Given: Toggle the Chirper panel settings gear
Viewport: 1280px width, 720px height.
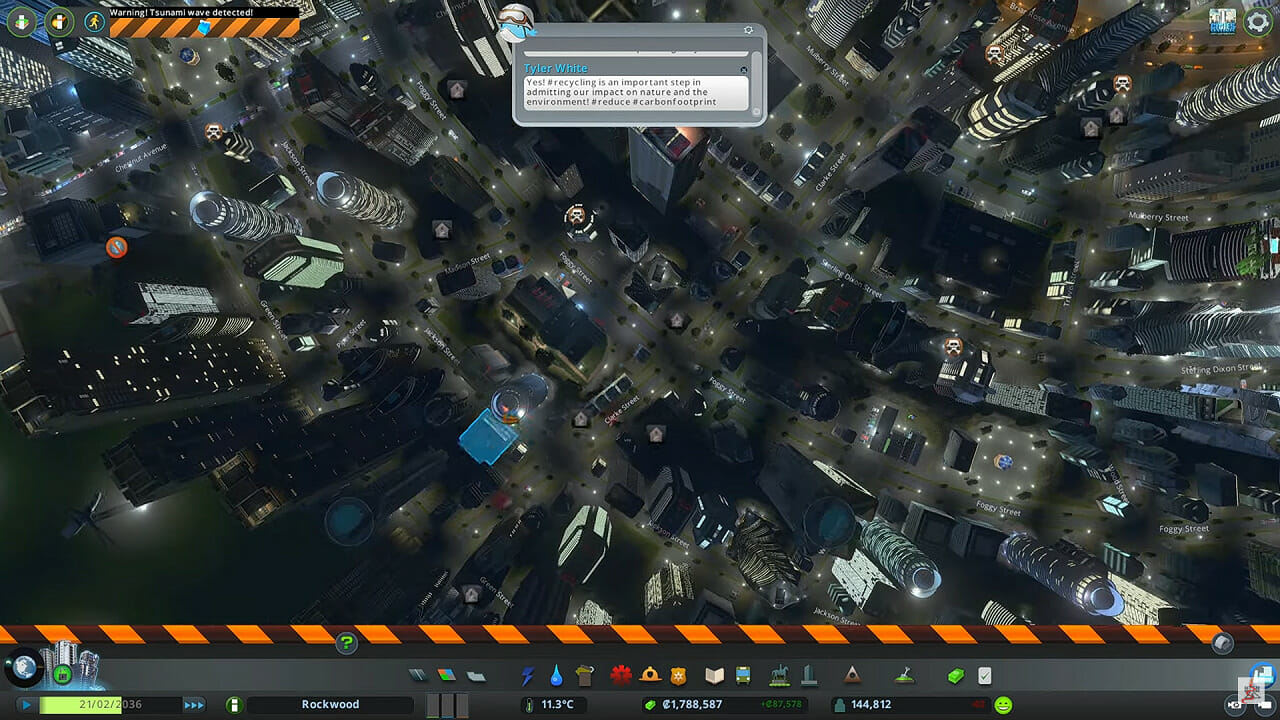Looking at the screenshot, I should 748,30.
